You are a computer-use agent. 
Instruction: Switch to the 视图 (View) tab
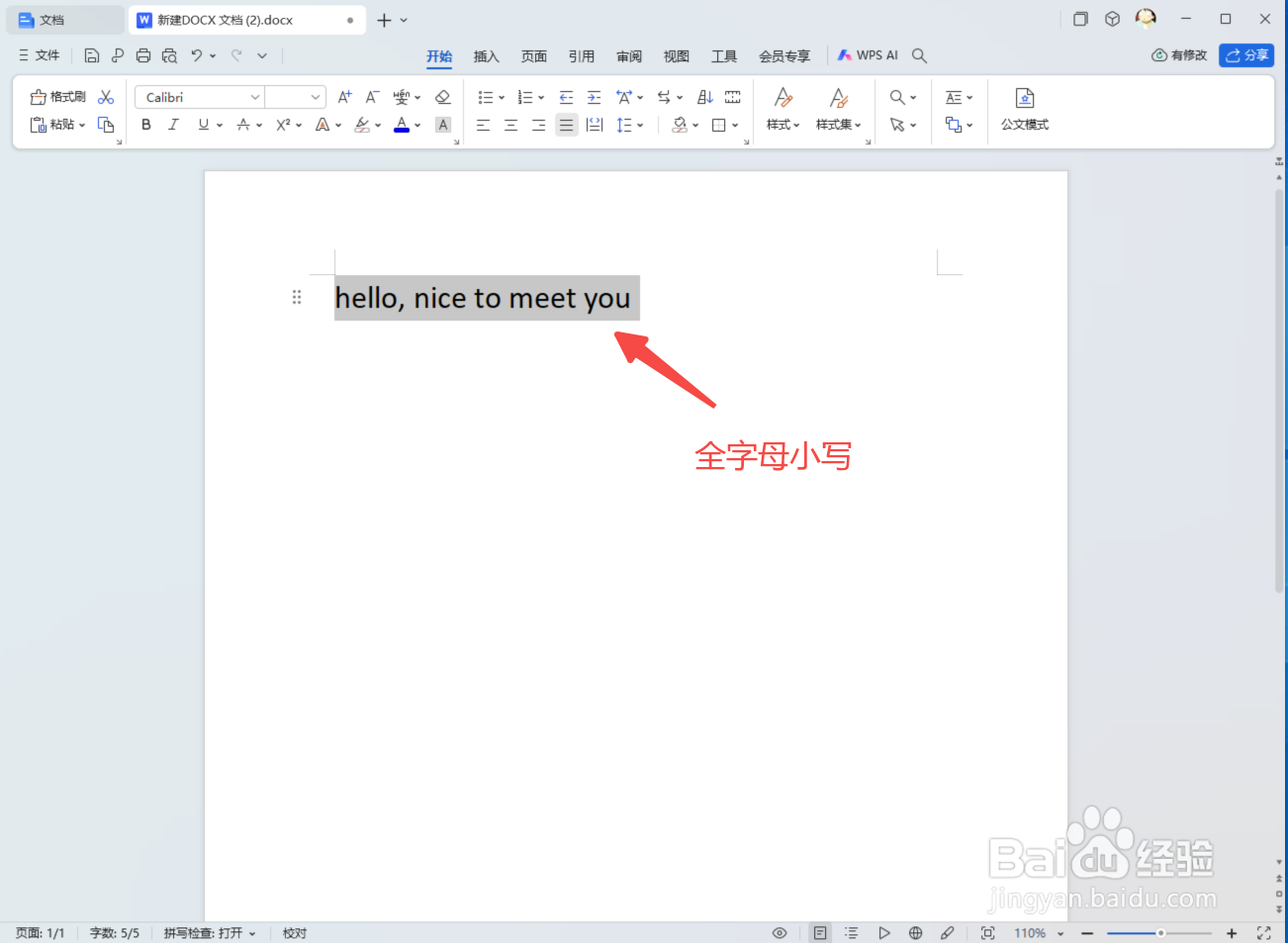[x=677, y=56]
